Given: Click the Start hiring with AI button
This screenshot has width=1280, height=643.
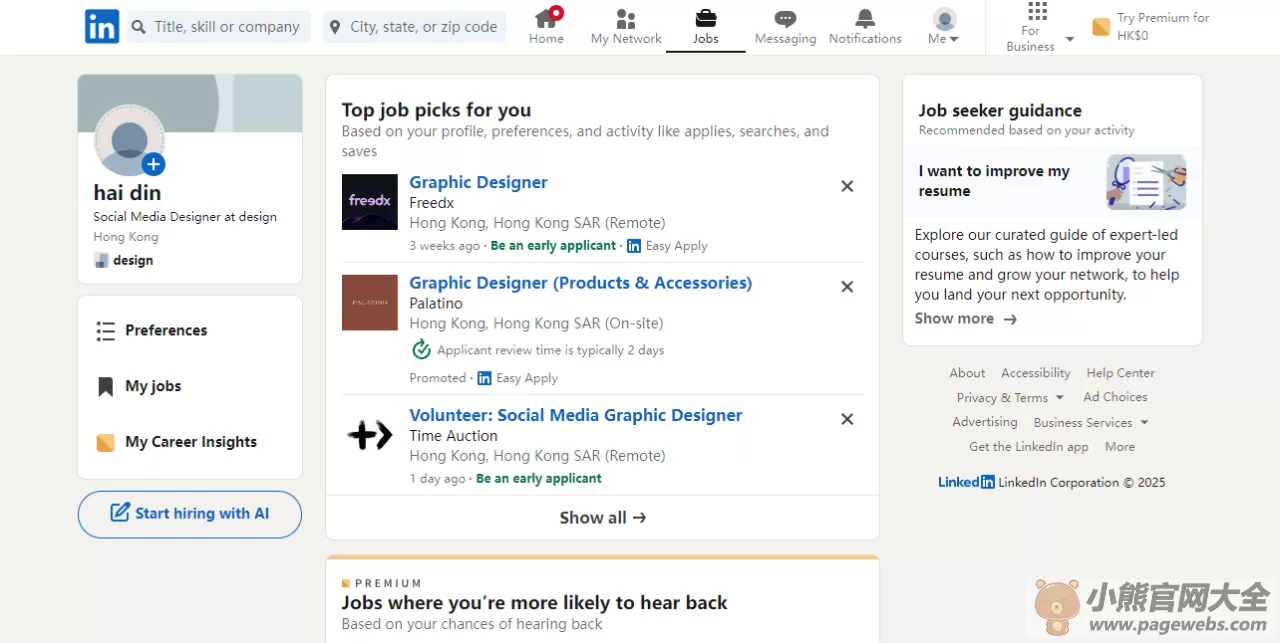Looking at the screenshot, I should click(190, 514).
